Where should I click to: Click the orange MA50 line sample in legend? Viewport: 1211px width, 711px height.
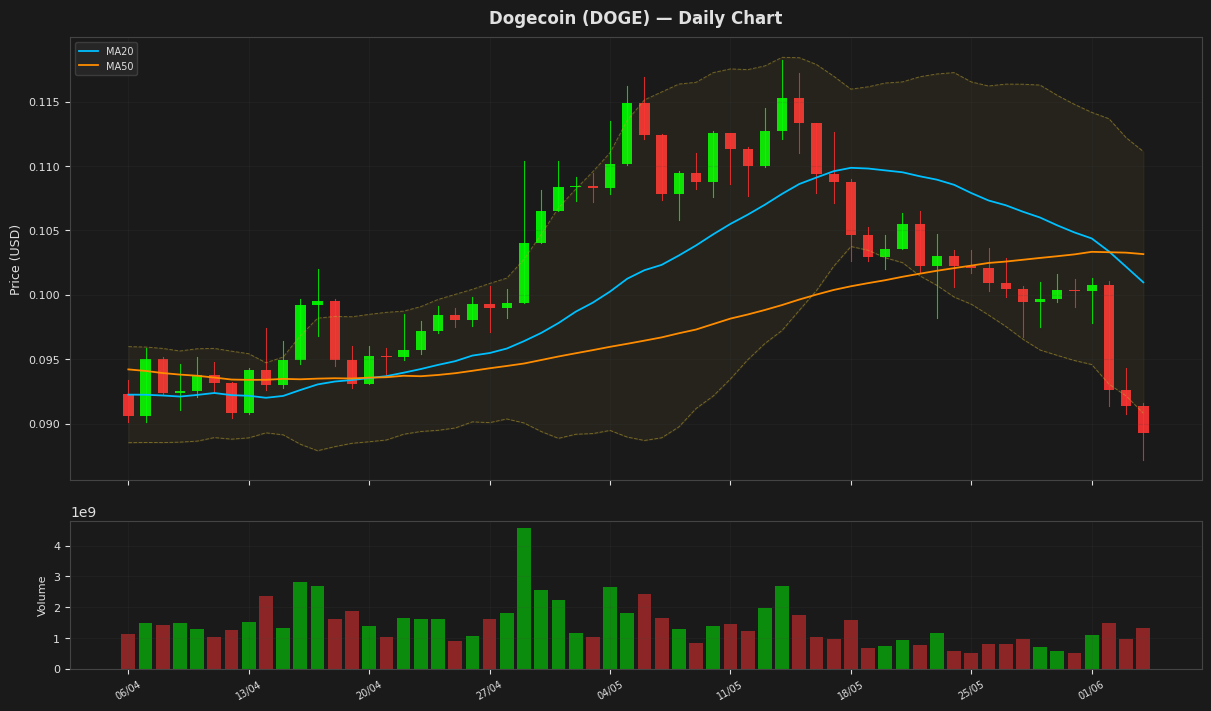pyautogui.click(x=89, y=67)
